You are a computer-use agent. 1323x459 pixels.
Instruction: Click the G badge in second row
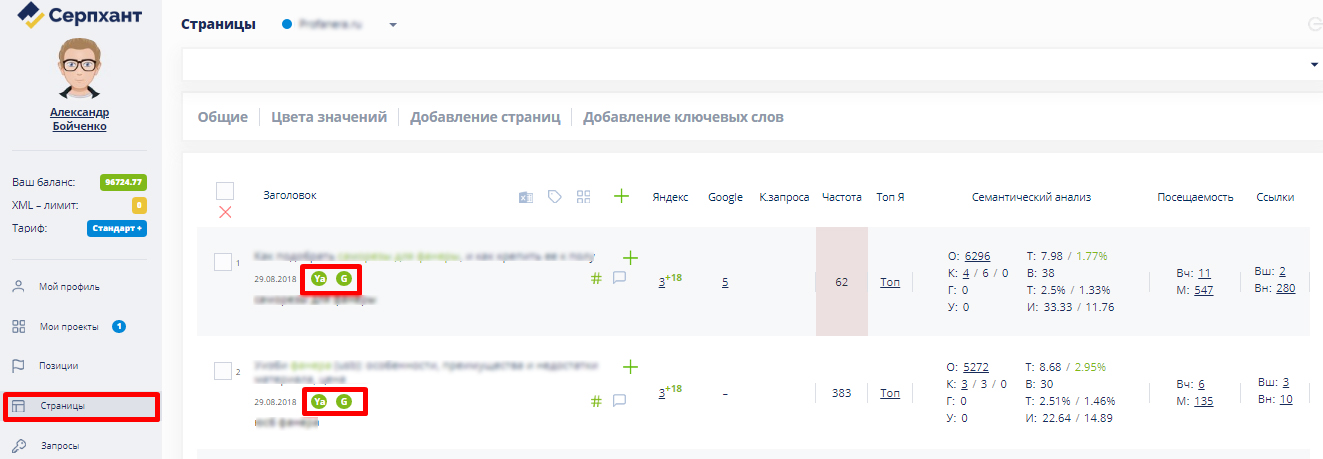tap(344, 401)
